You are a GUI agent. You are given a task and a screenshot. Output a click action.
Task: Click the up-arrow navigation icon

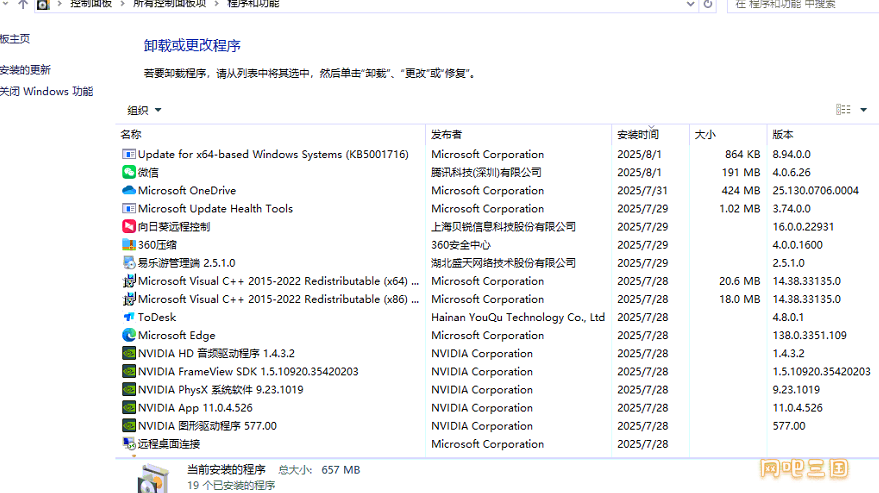[23, 4]
